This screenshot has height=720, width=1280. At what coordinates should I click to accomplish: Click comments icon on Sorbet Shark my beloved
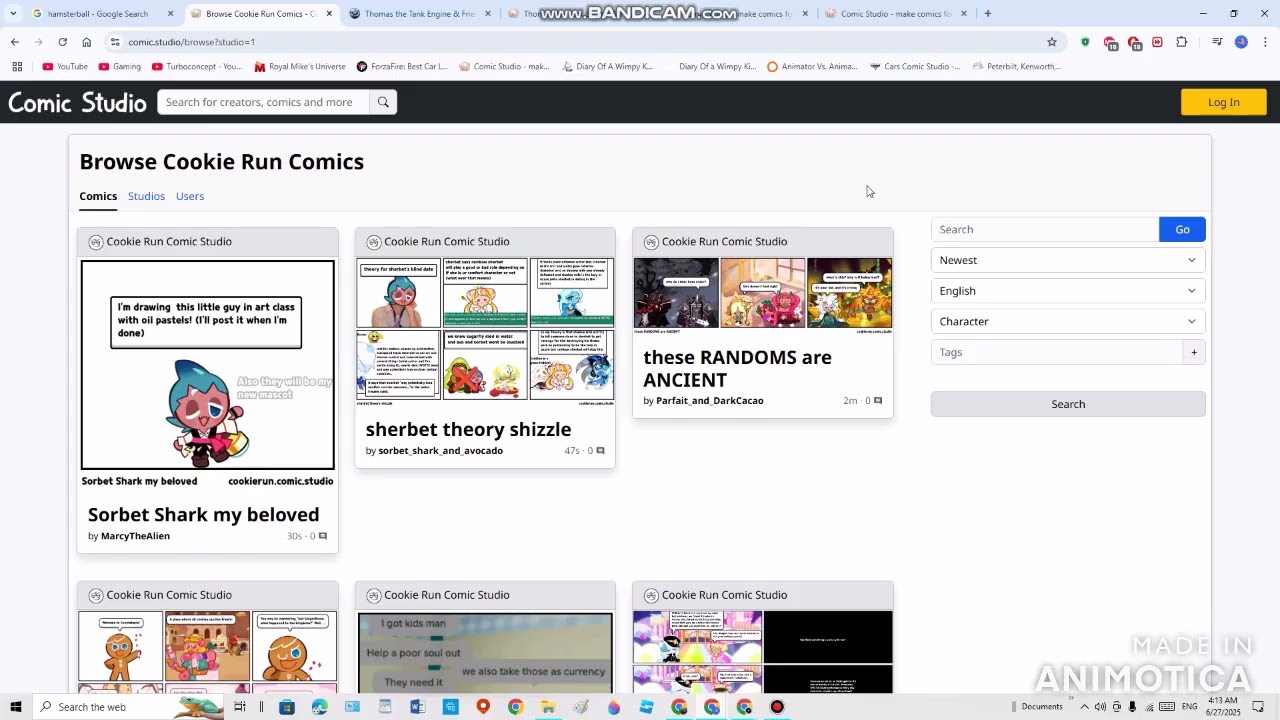pyautogui.click(x=322, y=536)
